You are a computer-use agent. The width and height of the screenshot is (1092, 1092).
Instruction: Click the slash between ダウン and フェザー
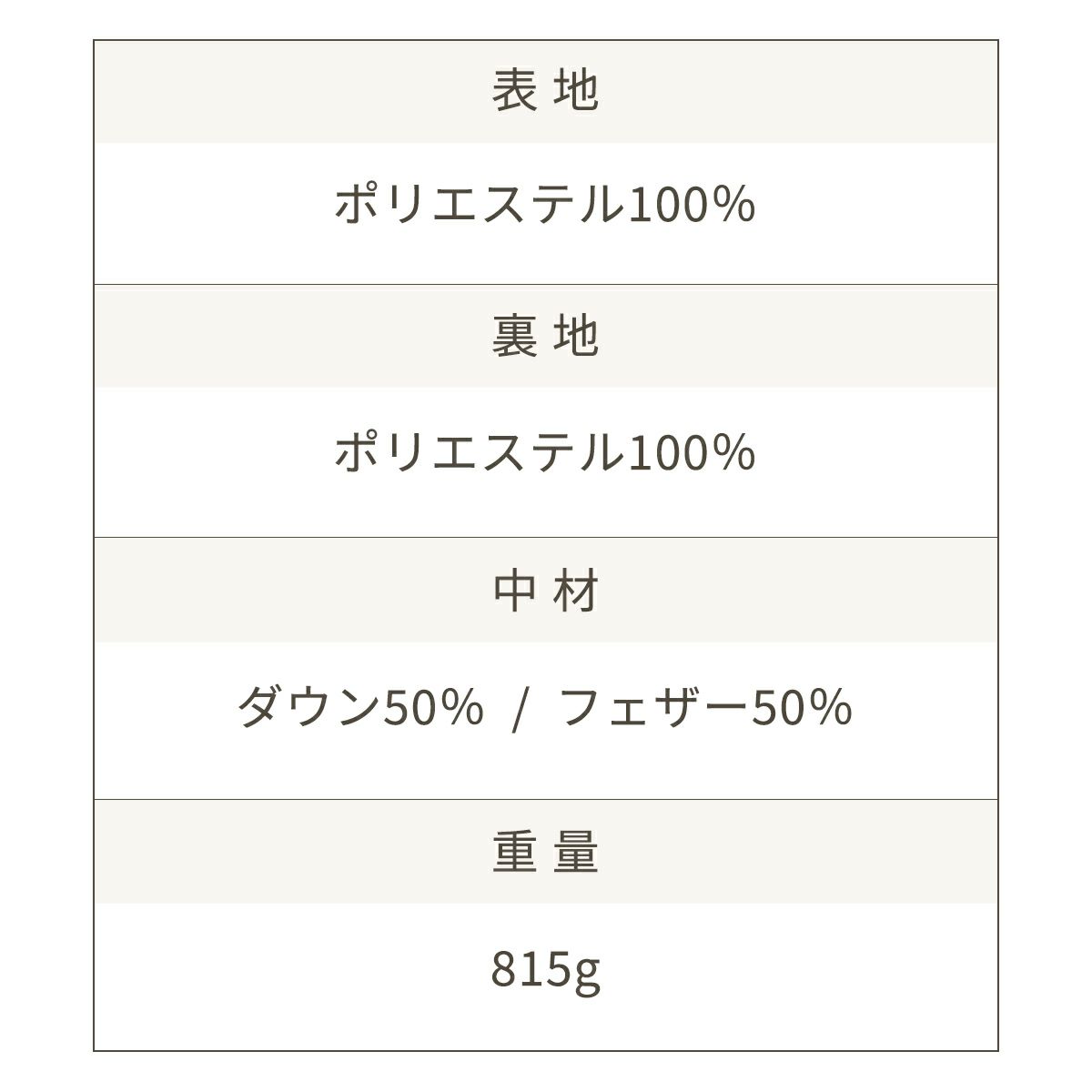pyautogui.click(x=519, y=709)
